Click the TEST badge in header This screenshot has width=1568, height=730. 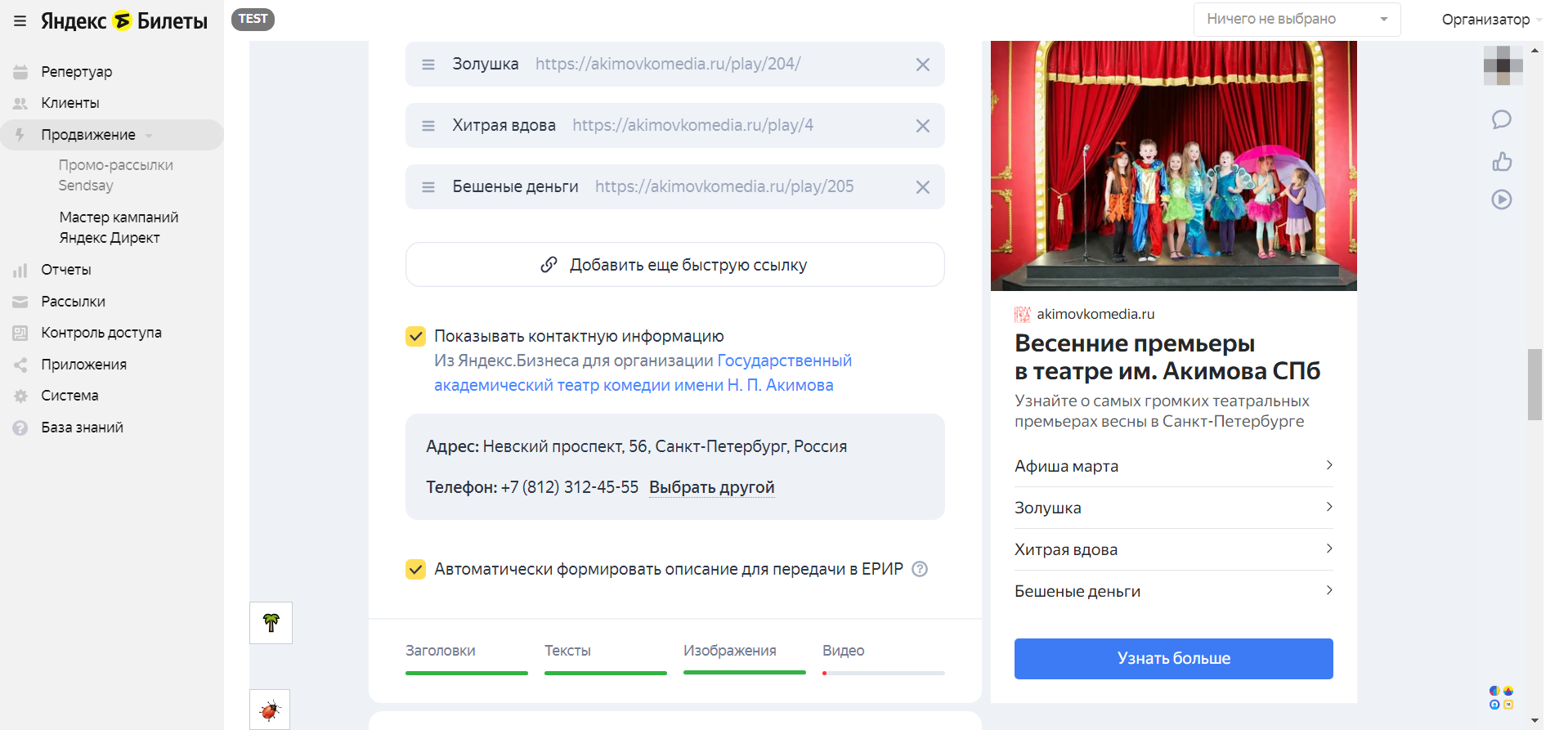pos(253,20)
